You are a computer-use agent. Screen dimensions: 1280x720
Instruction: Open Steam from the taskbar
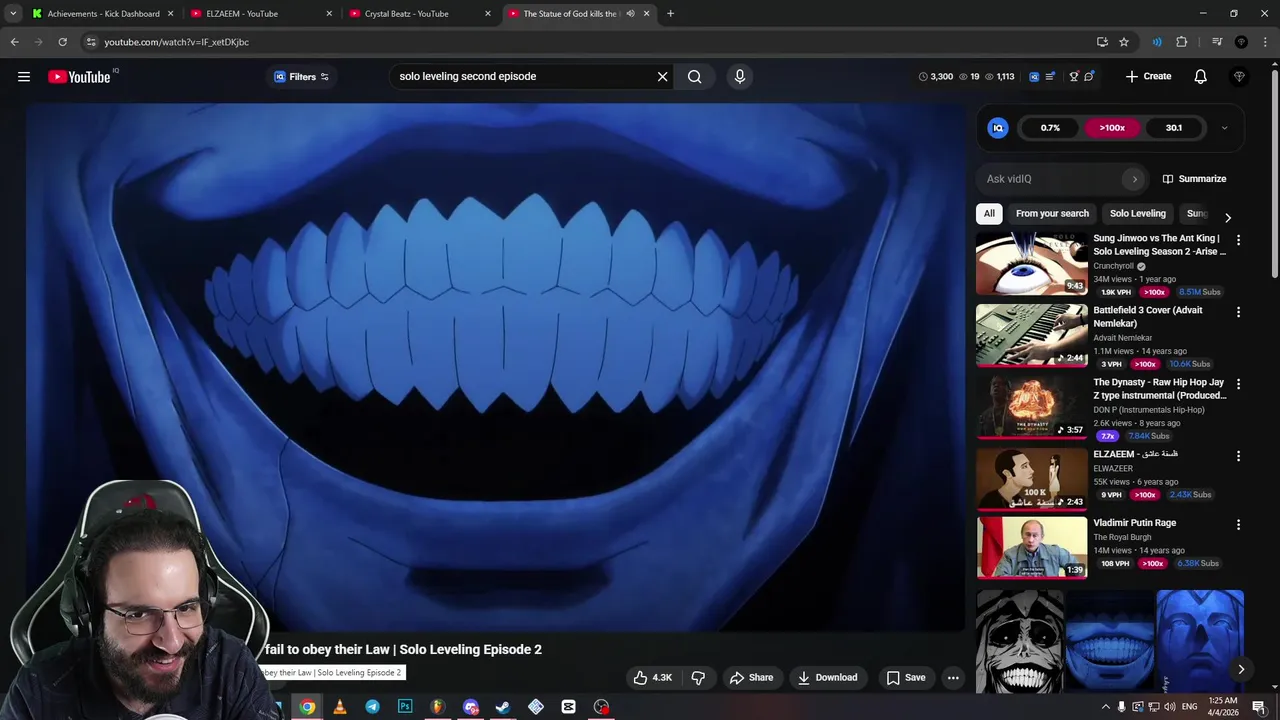pyautogui.click(x=503, y=707)
